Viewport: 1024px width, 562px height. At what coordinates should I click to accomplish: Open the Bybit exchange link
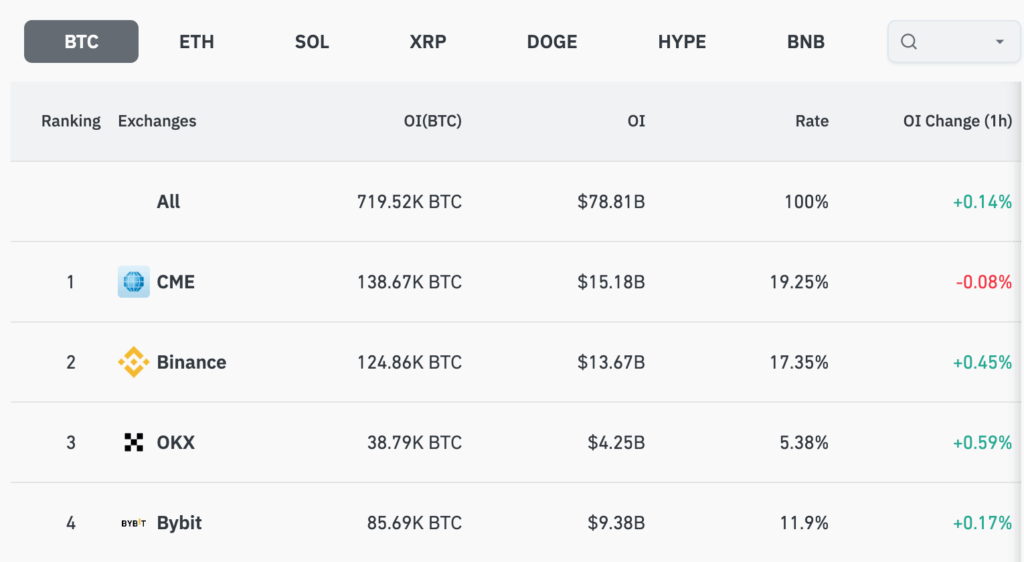click(179, 523)
